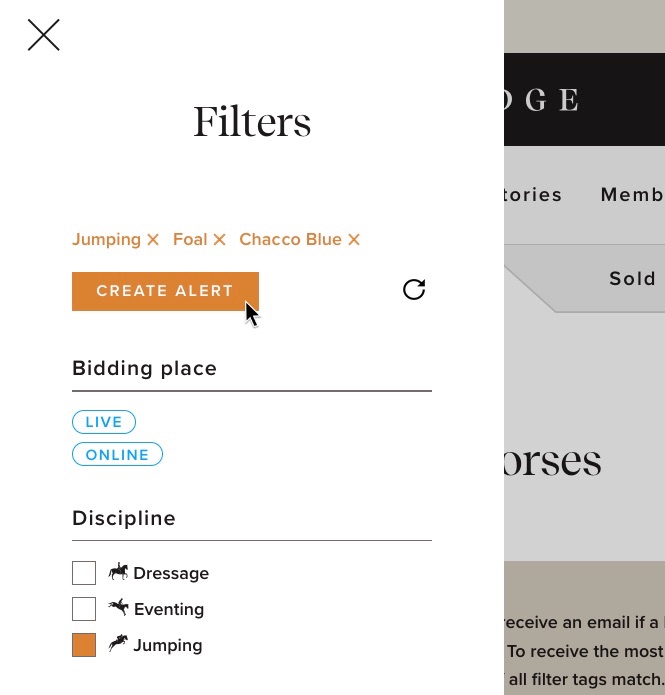This screenshot has width=665, height=695.
Task: Collapse the Bidding place section header
Action: click(x=252, y=369)
